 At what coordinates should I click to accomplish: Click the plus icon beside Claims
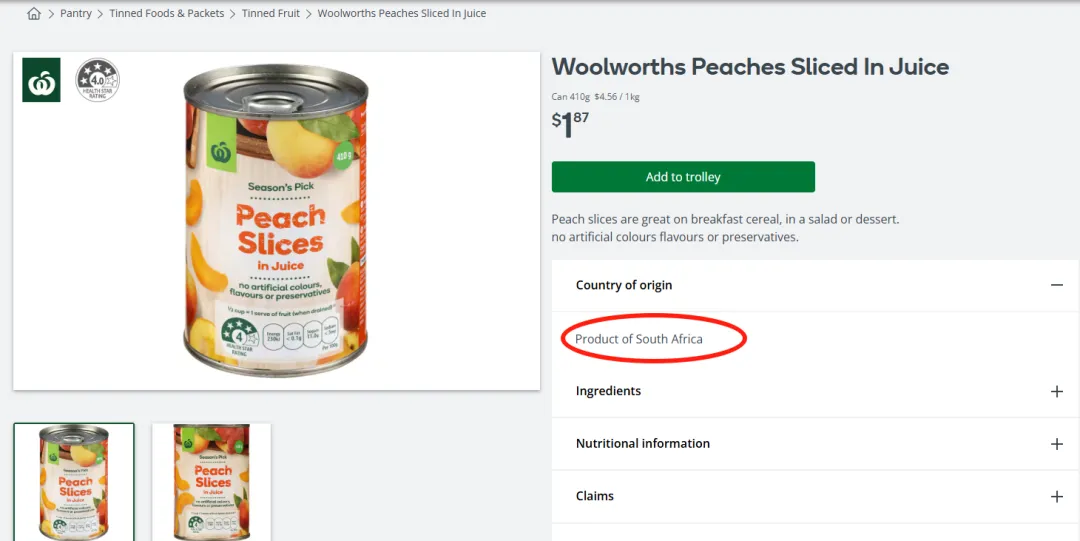1057,496
